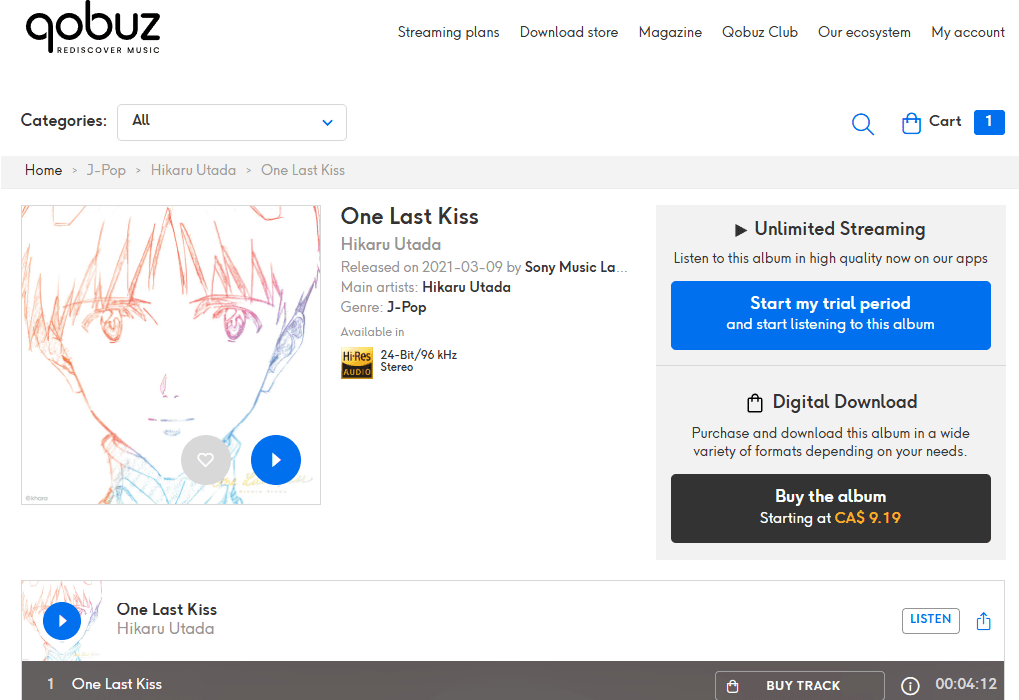Click Start my trial period button
The image size is (1019, 700).
[830, 315]
